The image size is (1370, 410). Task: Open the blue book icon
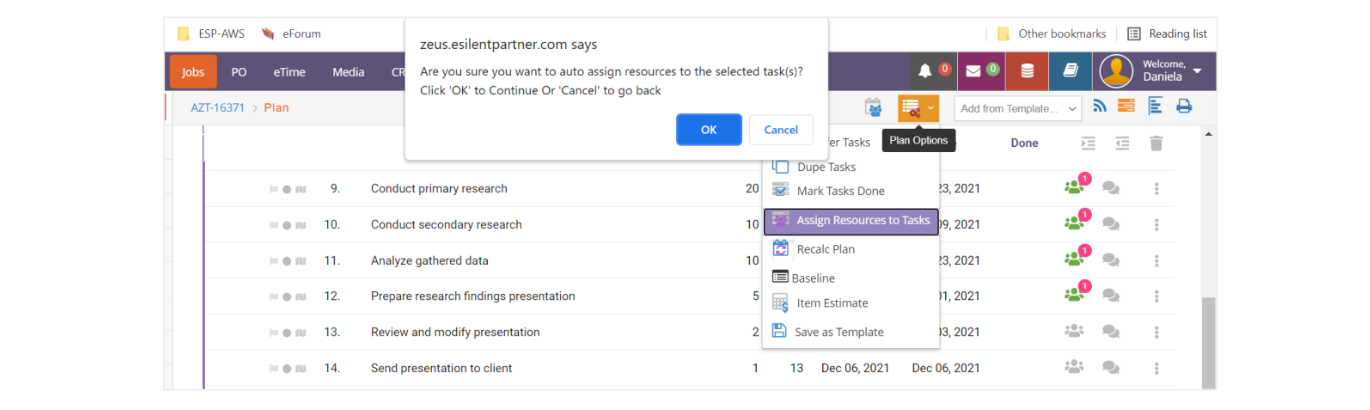pyautogui.click(x=1070, y=71)
